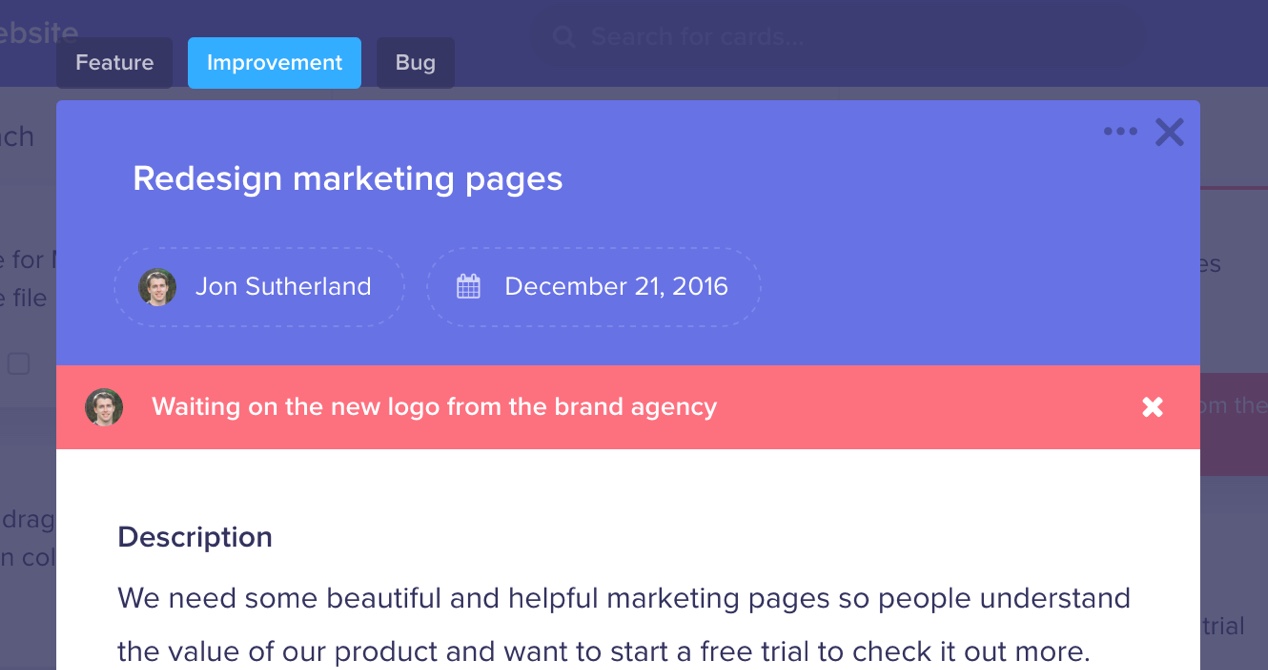
Task: Select the Feature label tag
Action: [114, 63]
